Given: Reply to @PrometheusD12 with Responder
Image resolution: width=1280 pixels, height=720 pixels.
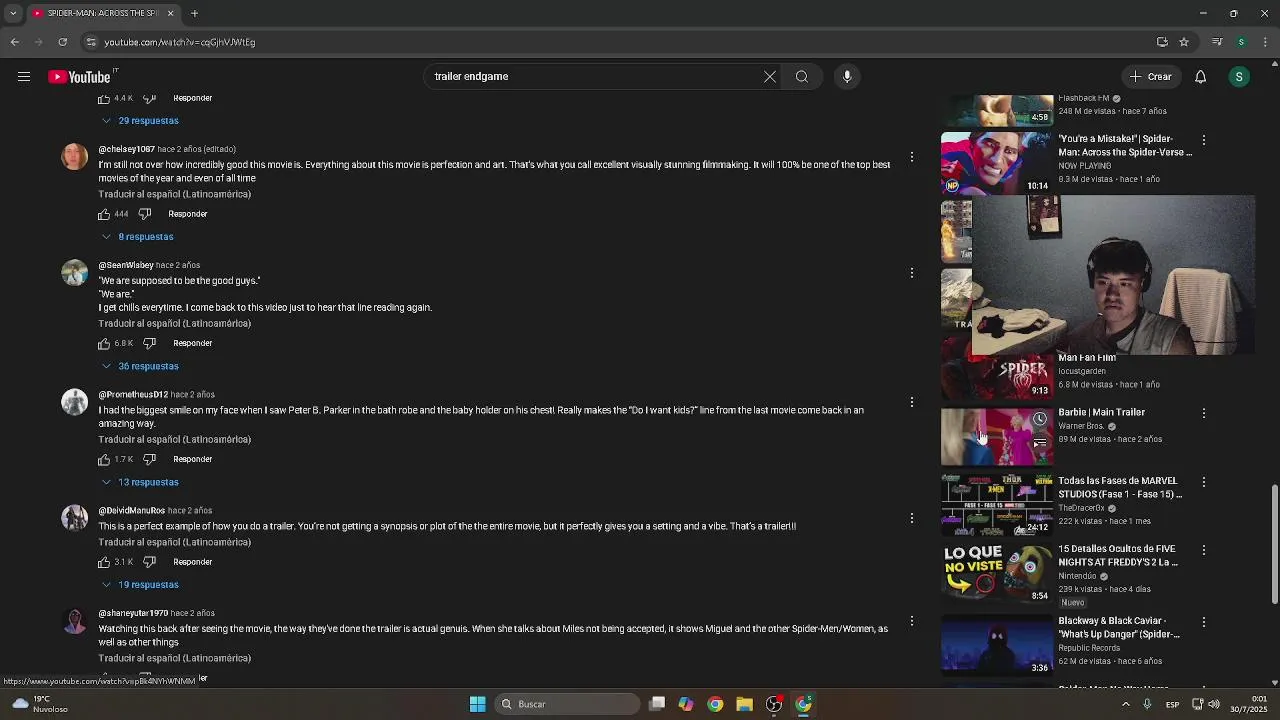Looking at the screenshot, I should coord(193,459).
